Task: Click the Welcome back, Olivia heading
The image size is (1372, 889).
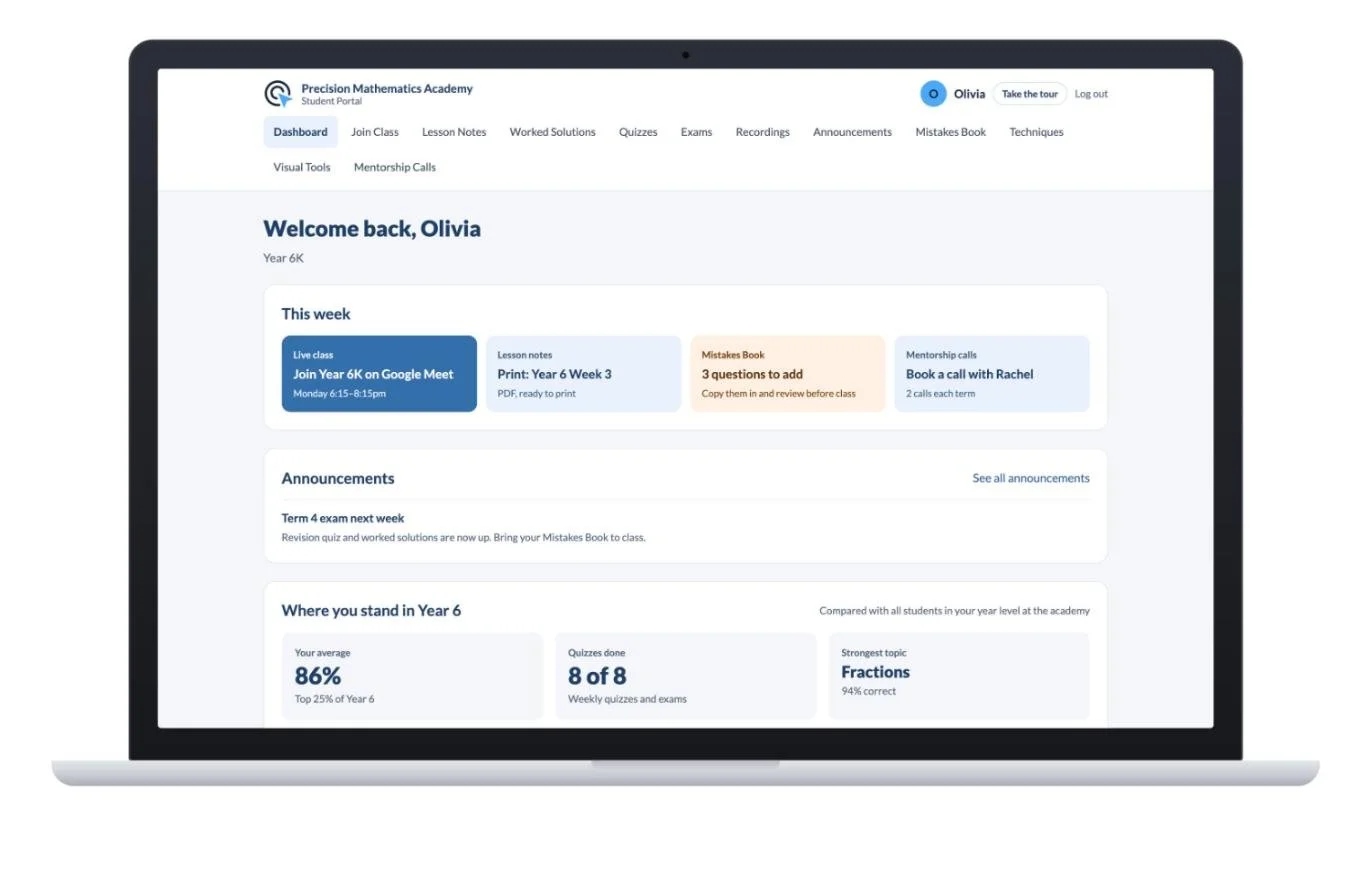Action: (x=372, y=229)
